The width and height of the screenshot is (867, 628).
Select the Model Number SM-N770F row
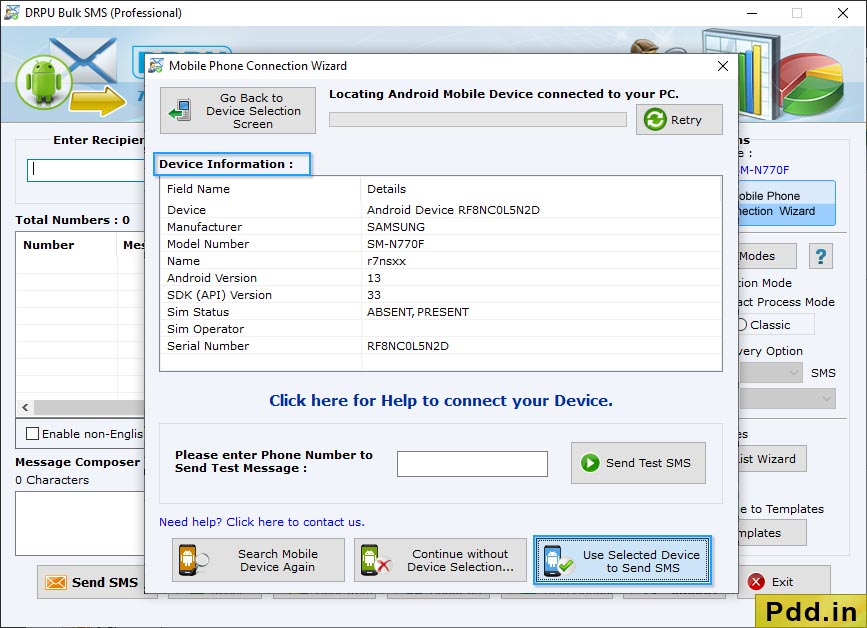pos(440,244)
